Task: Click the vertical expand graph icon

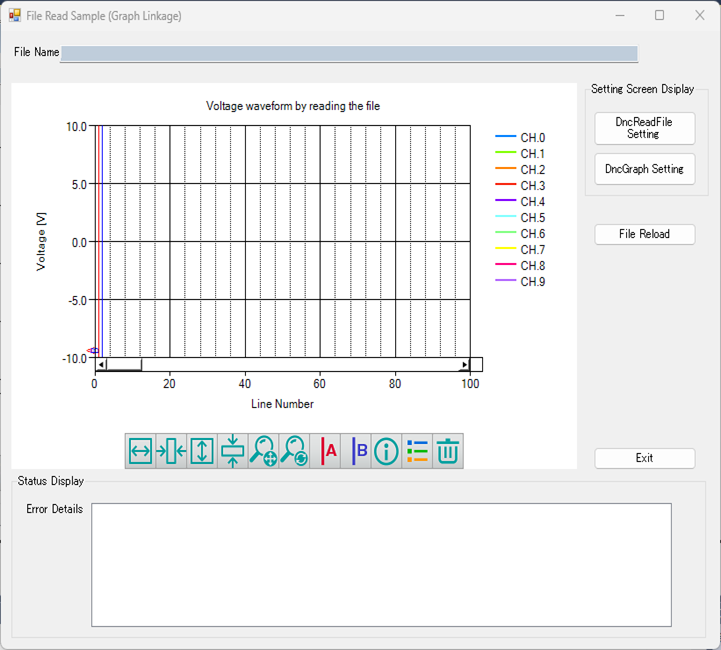Action: pos(202,451)
